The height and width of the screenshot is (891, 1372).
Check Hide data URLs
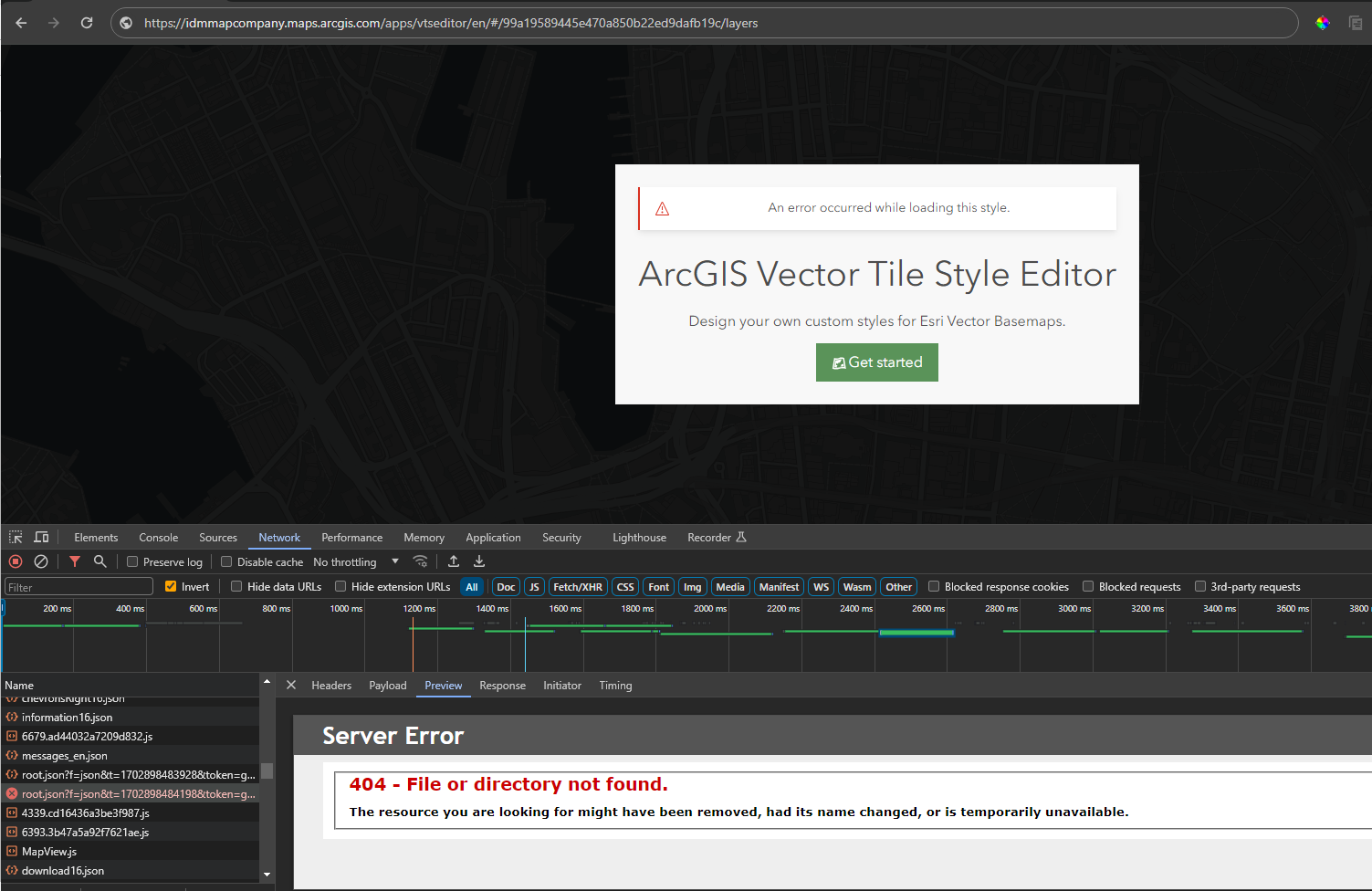pos(236,587)
